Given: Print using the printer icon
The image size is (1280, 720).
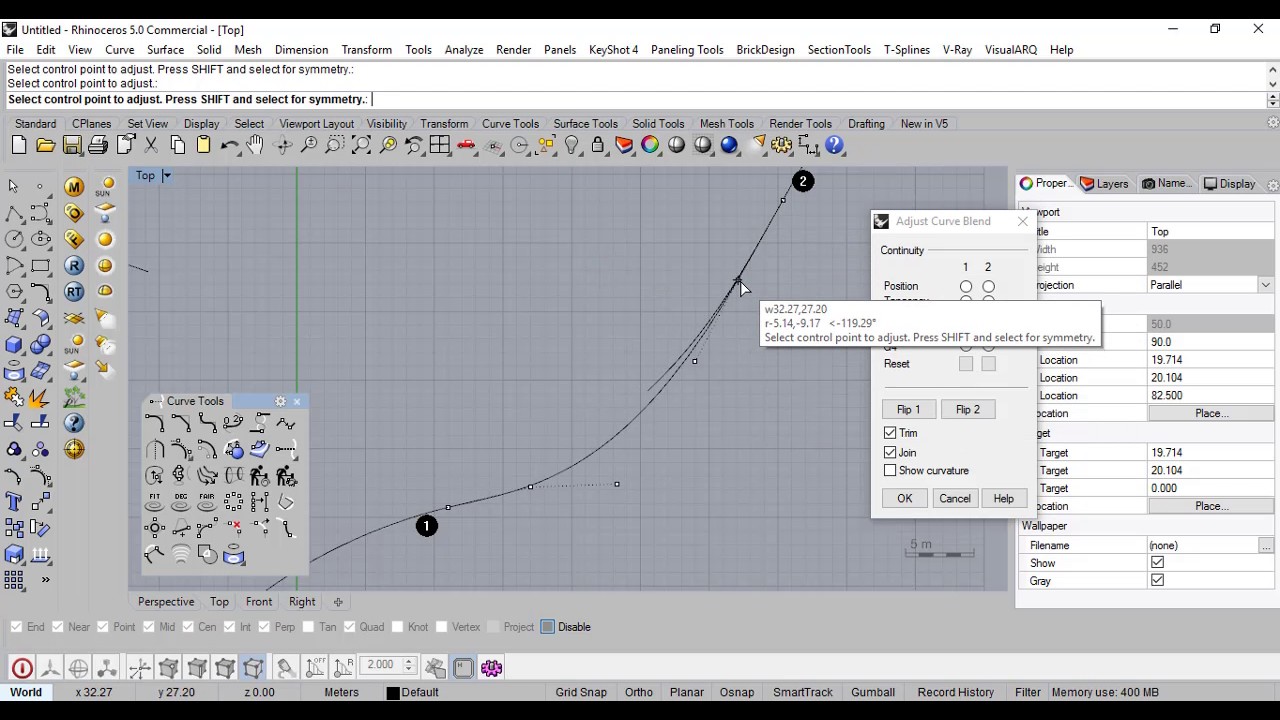Looking at the screenshot, I should (x=98, y=146).
